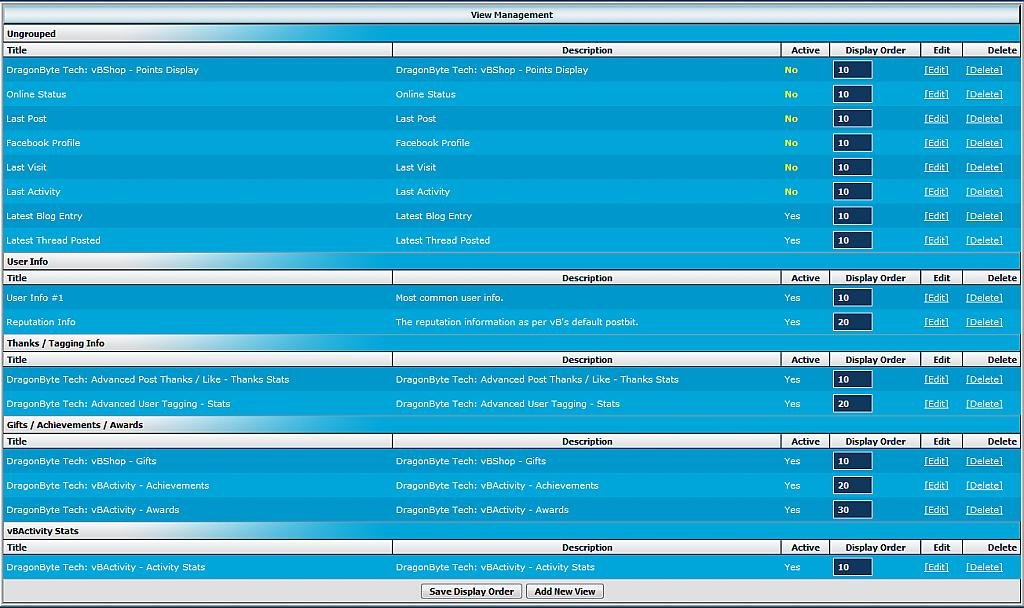
Task: Click the 'Yes' status for Latest Blog Entry
Action: point(792,216)
